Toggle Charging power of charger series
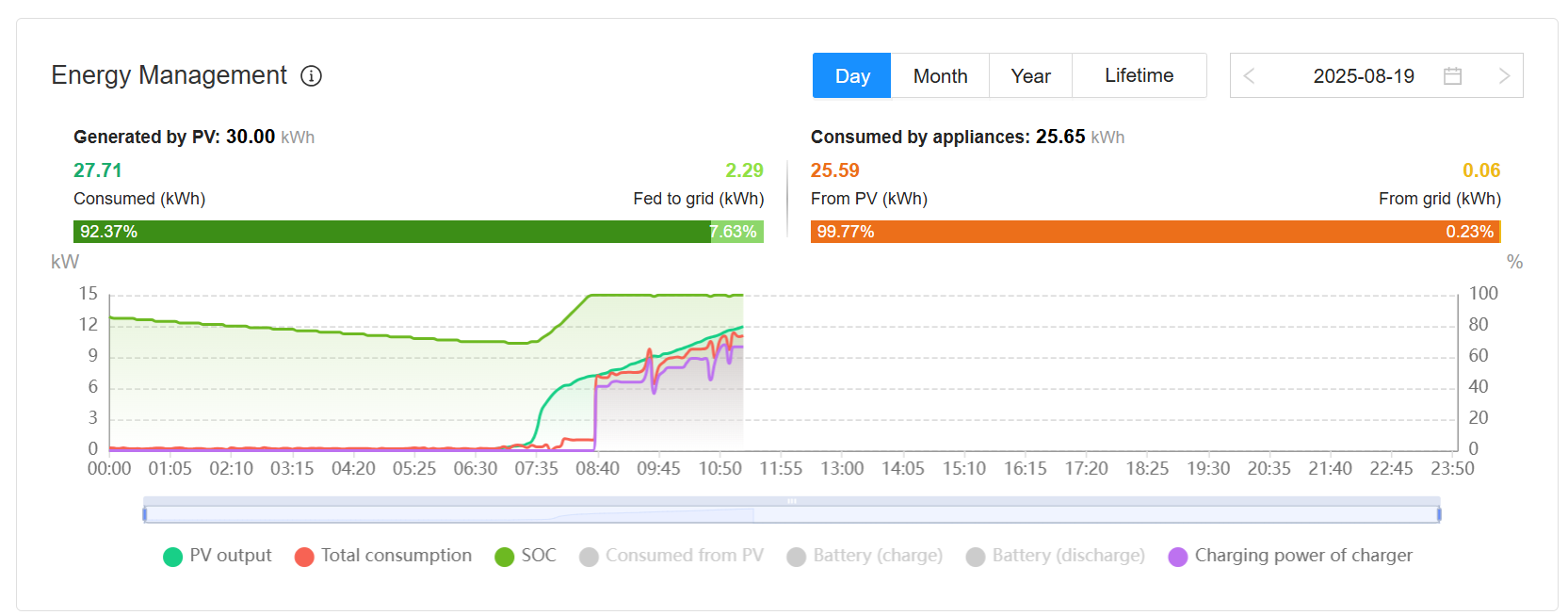The image size is (1568, 615). point(1290,556)
